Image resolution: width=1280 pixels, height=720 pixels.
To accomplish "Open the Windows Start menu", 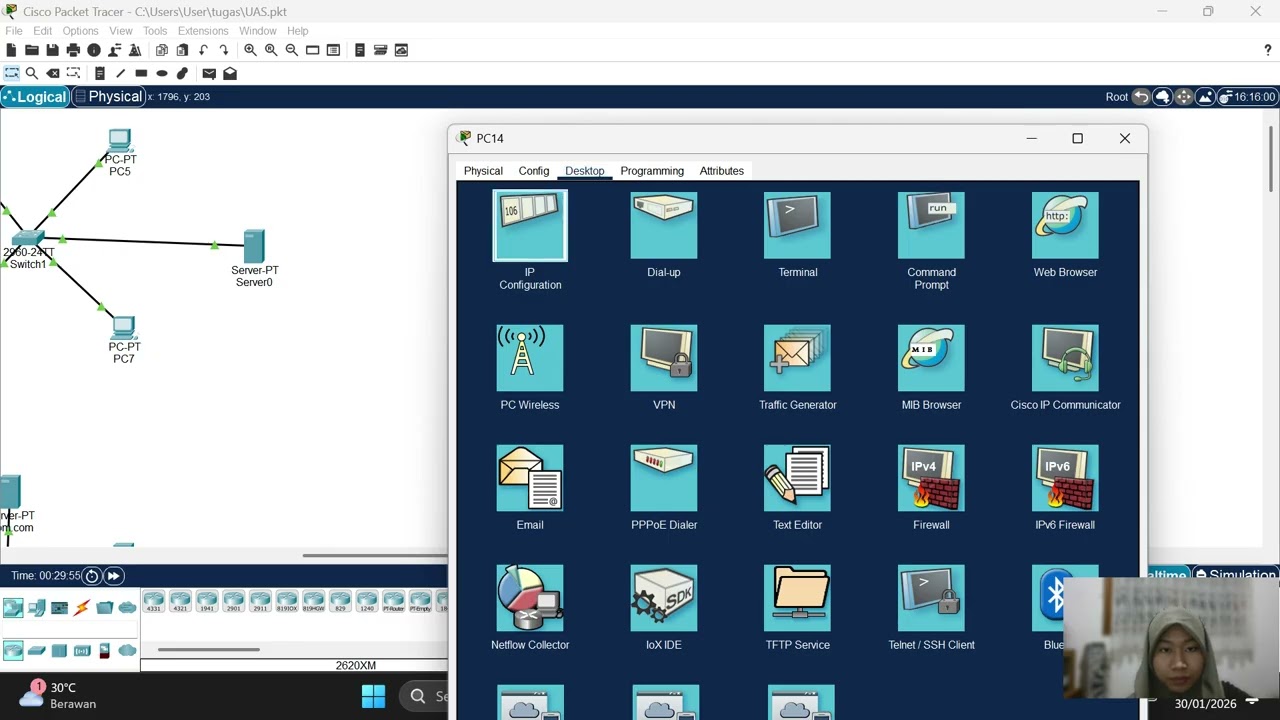I will point(373,696).
